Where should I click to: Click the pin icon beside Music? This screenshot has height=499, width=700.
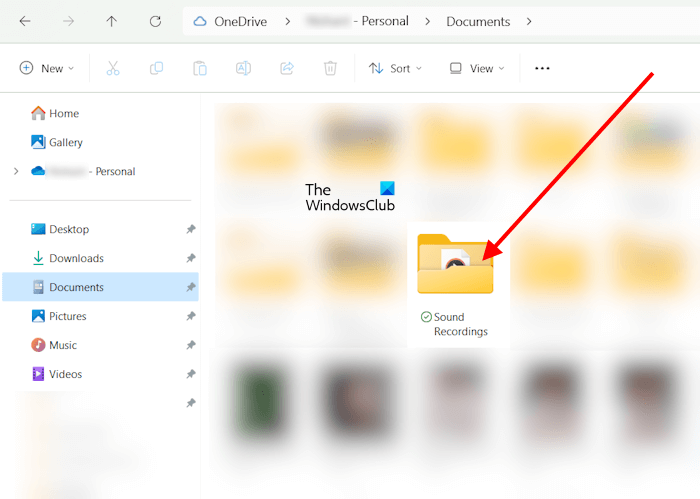[191, 345]
